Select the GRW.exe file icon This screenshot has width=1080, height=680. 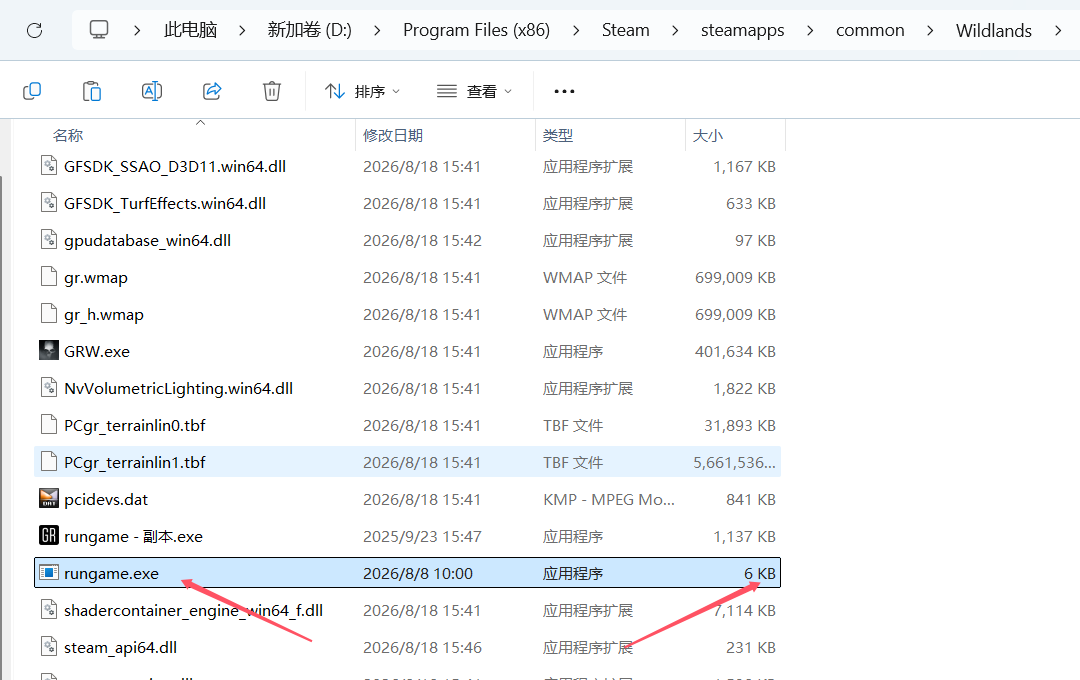49,351
